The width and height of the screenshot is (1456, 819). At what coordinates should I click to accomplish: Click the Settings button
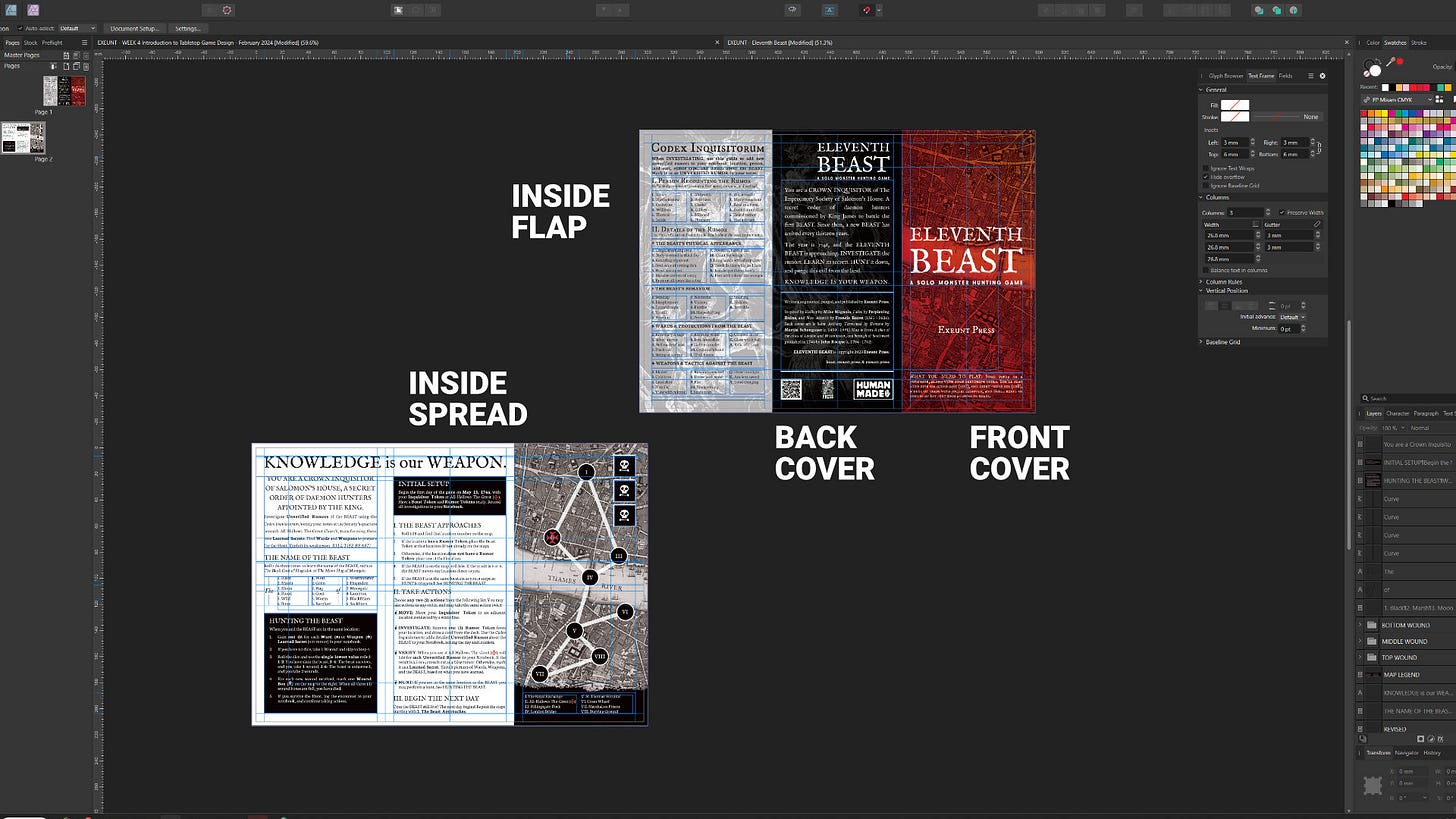coord(187,28)
